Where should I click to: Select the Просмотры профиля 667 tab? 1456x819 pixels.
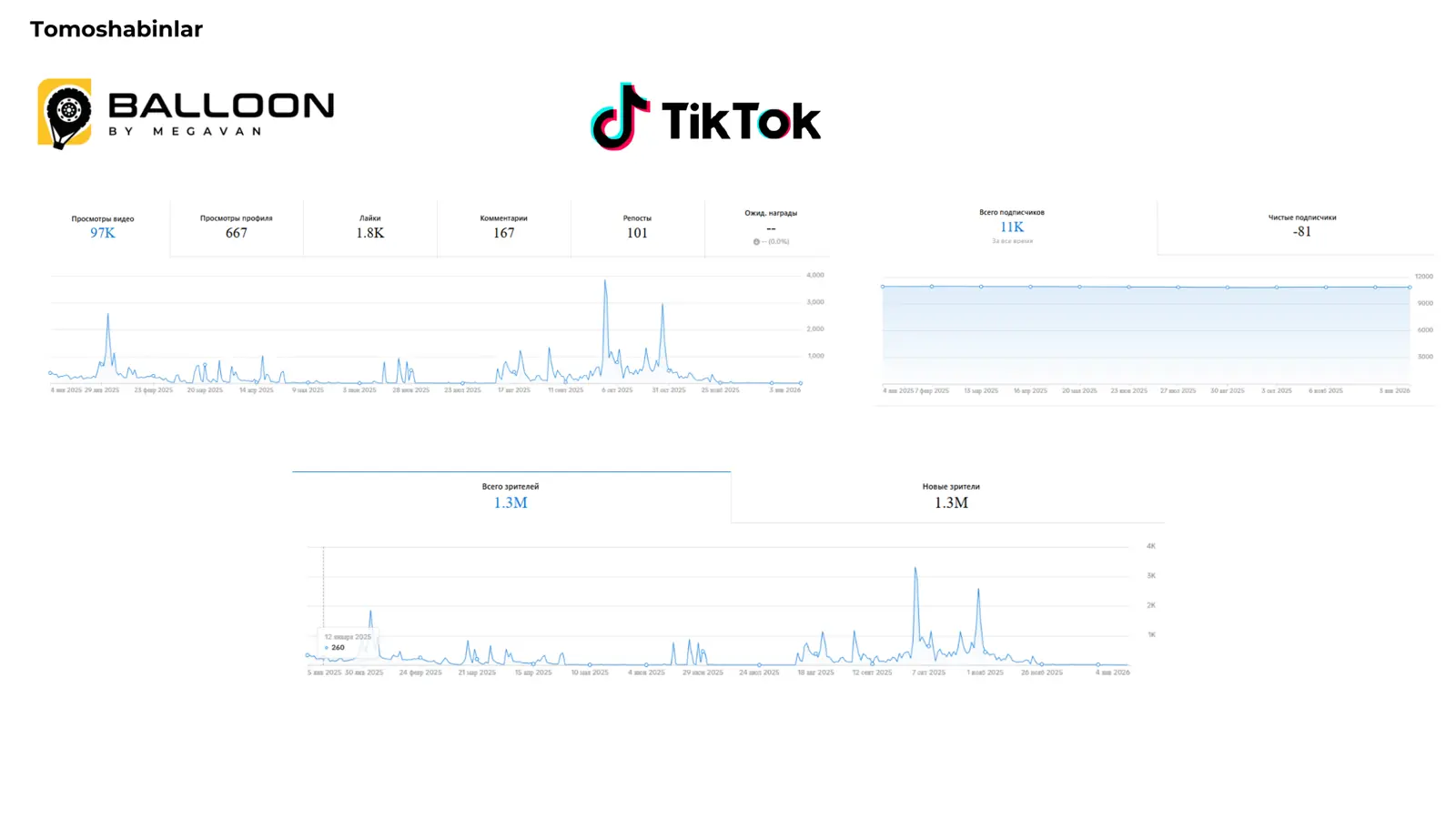pyautogui.click(x=237, y=227)
